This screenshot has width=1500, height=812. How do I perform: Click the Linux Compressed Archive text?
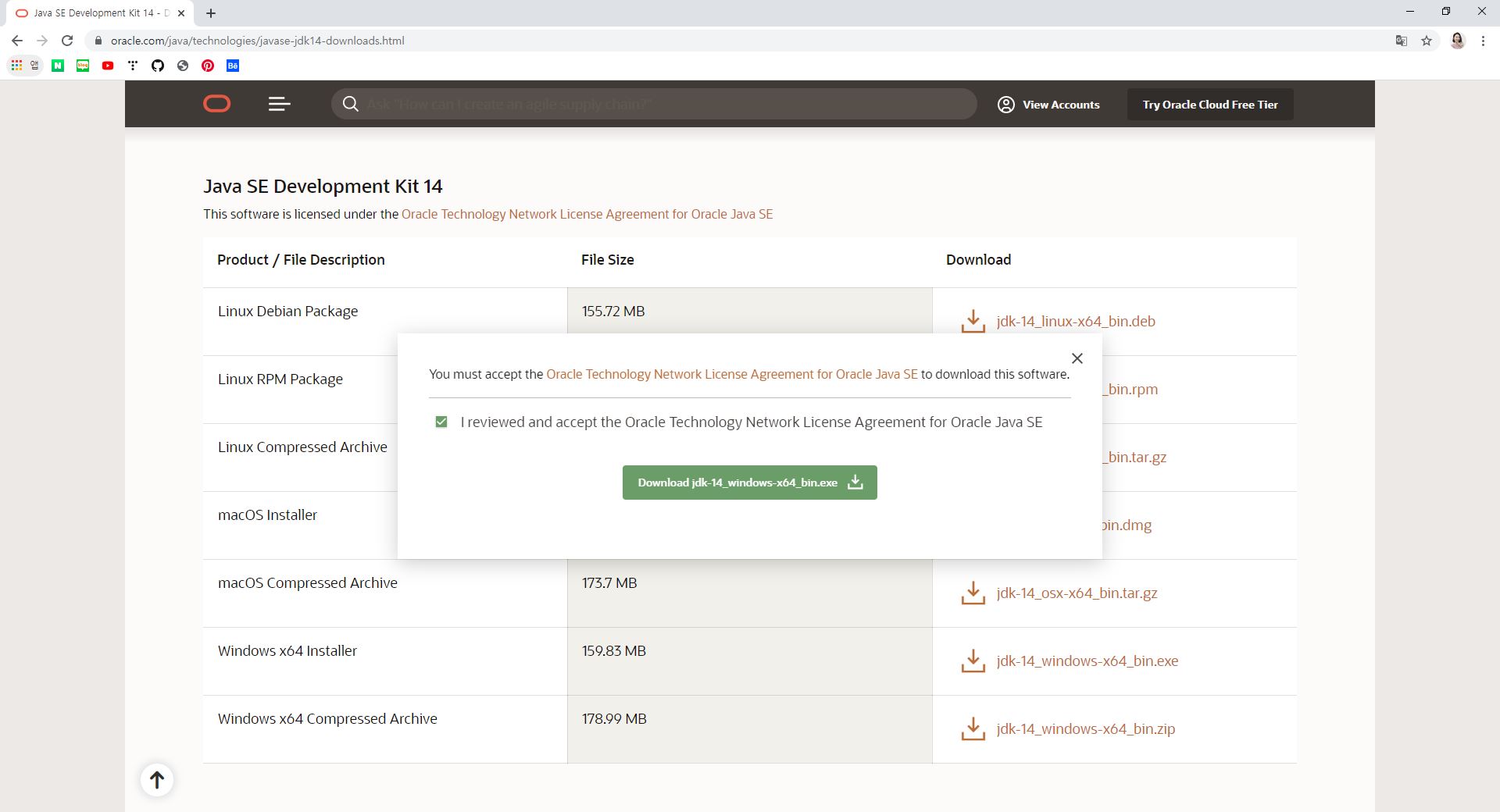(302, 447)
